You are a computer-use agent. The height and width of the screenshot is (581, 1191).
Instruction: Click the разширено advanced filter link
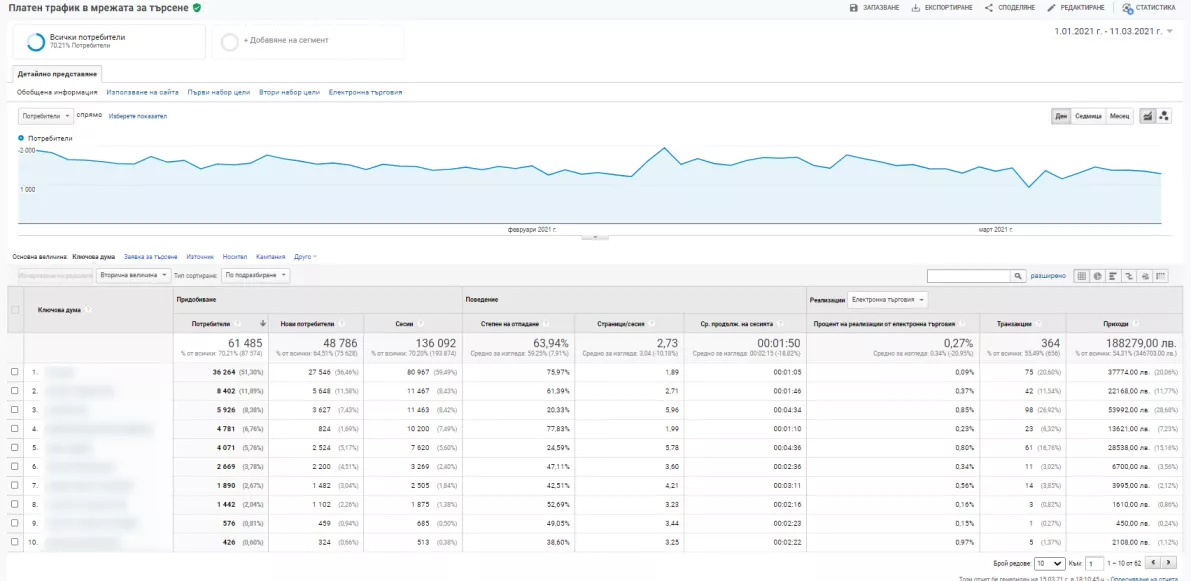pos(1048,276)
